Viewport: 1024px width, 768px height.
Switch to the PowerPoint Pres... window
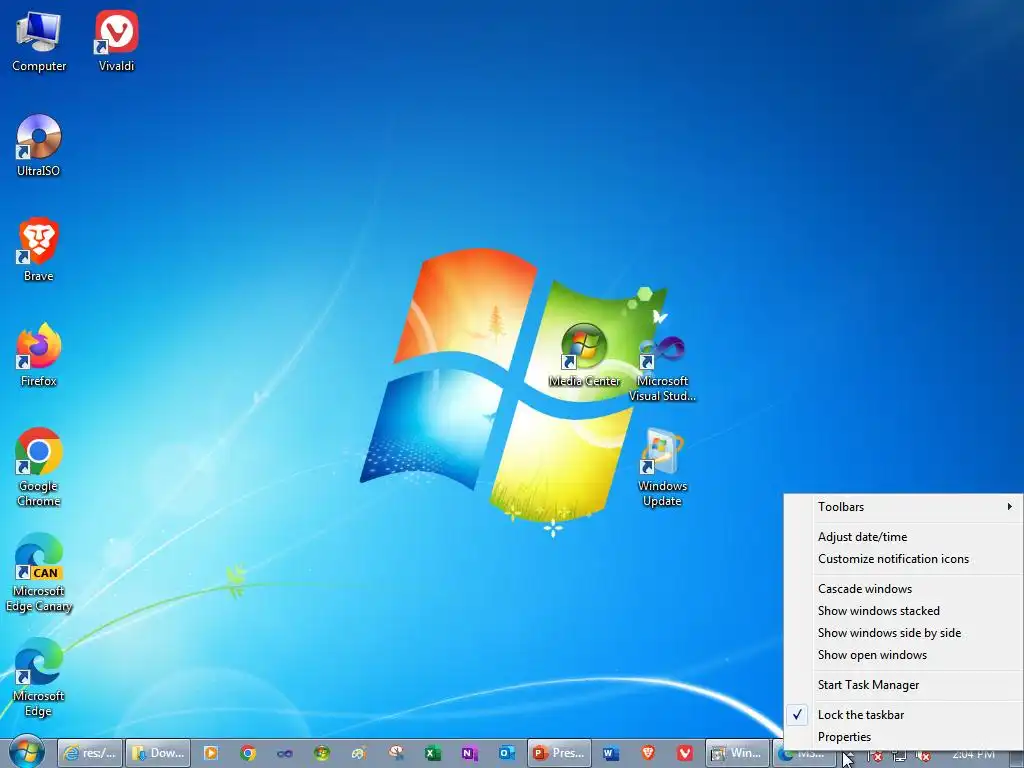(x=560, y=753)
